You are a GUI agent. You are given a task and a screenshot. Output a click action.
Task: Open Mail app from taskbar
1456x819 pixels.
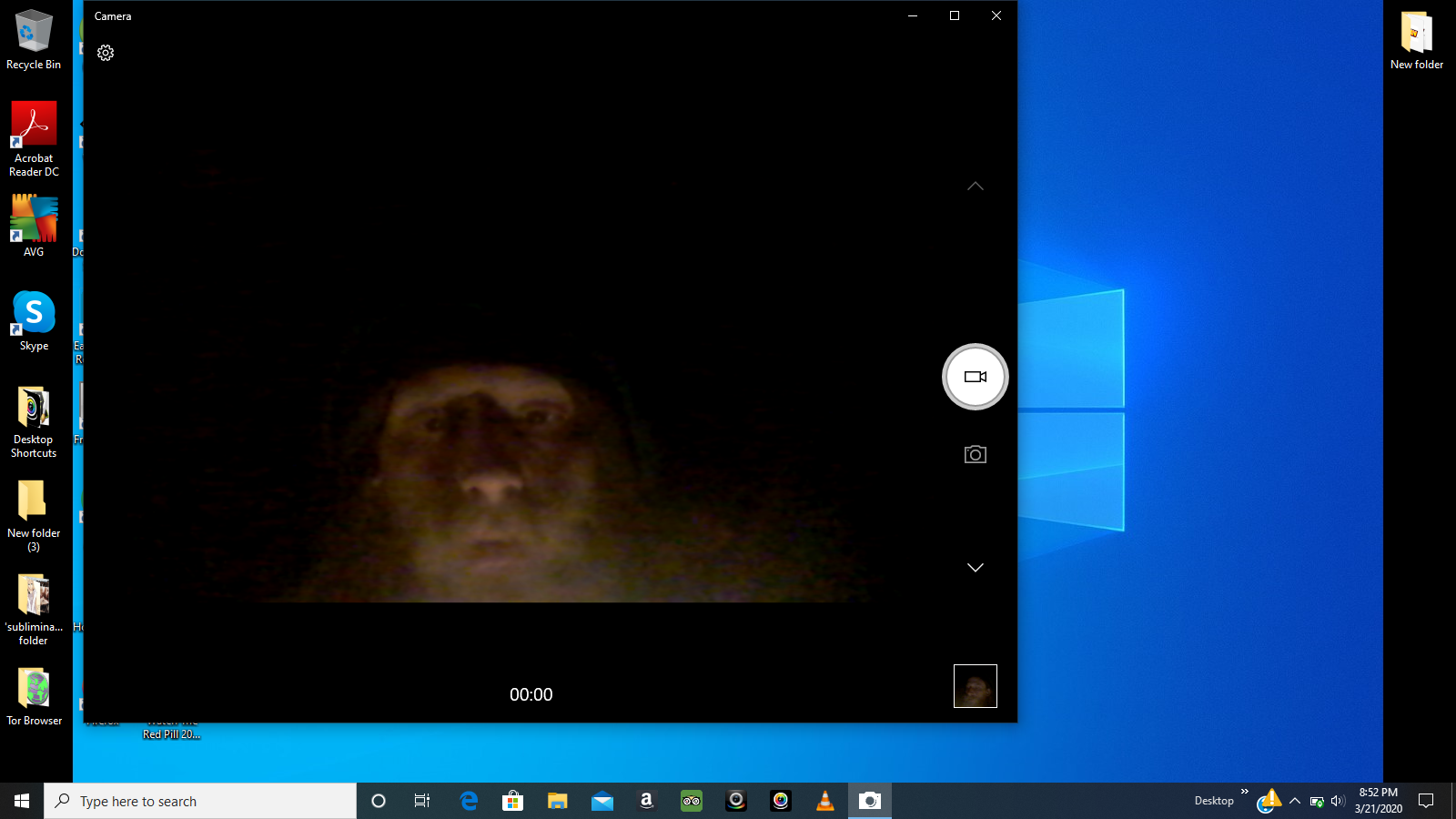click(602, 801)
